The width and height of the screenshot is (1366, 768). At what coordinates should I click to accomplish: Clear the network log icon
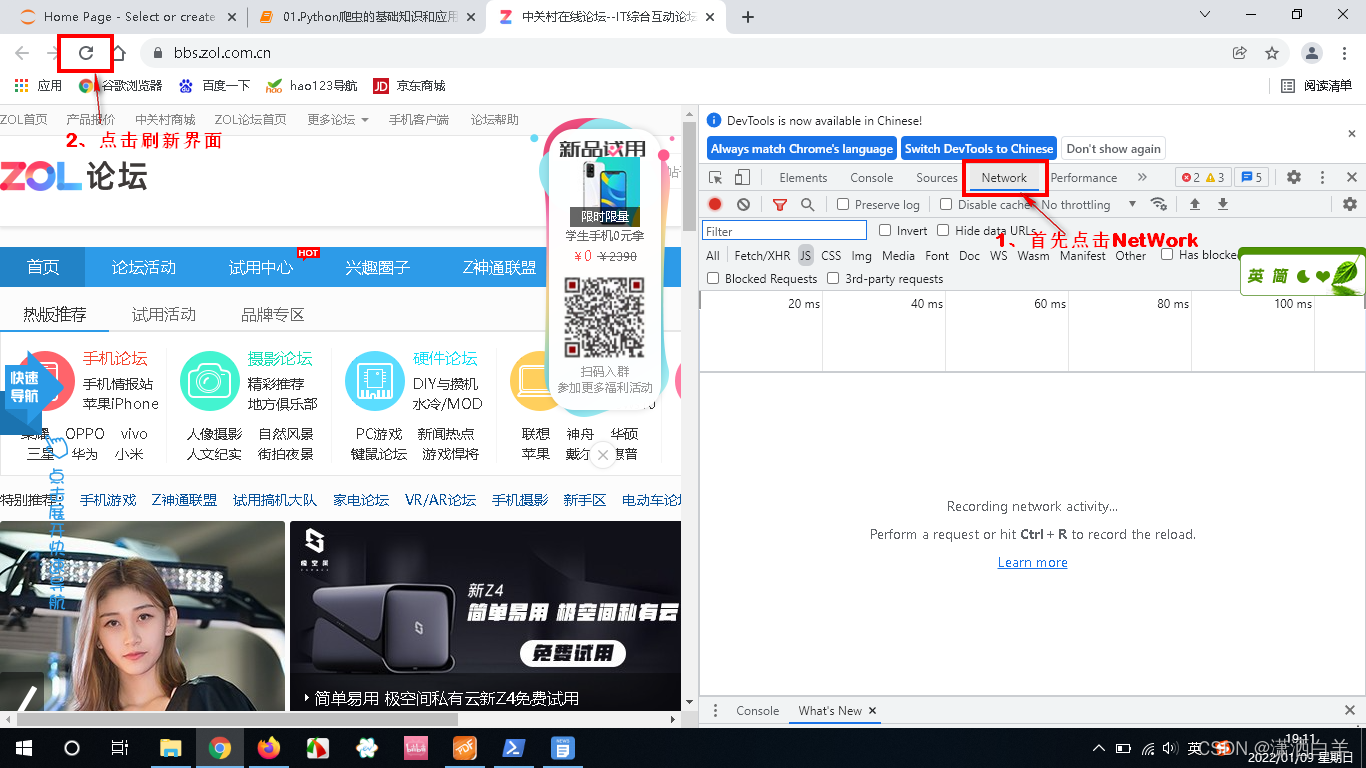[x=743, y=204]
